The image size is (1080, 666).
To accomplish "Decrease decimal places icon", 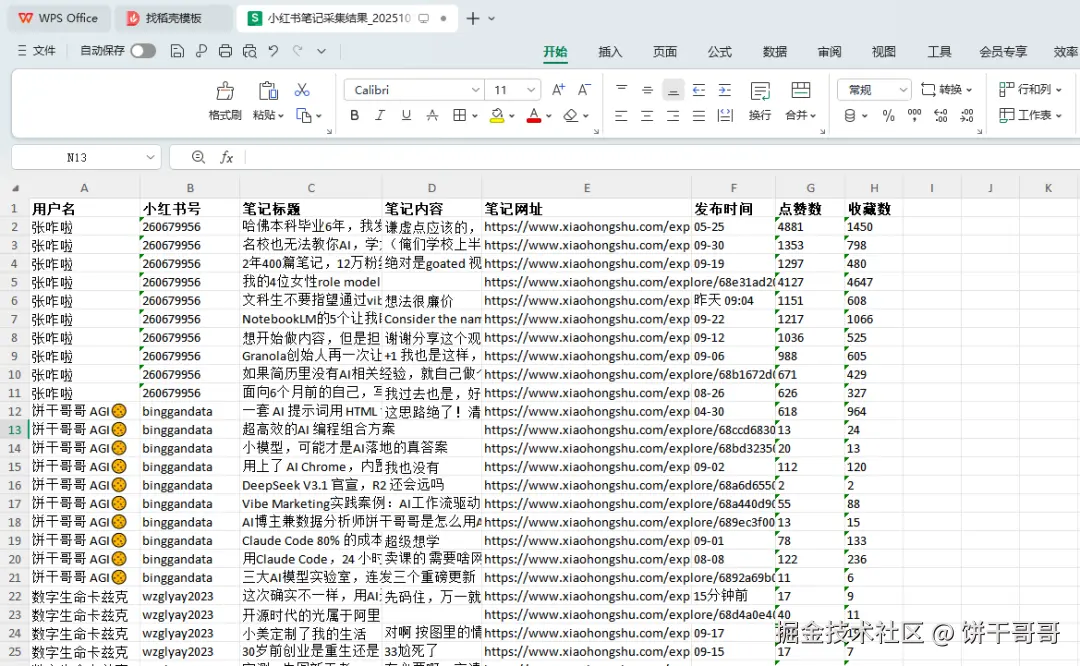I will (967, 116).
